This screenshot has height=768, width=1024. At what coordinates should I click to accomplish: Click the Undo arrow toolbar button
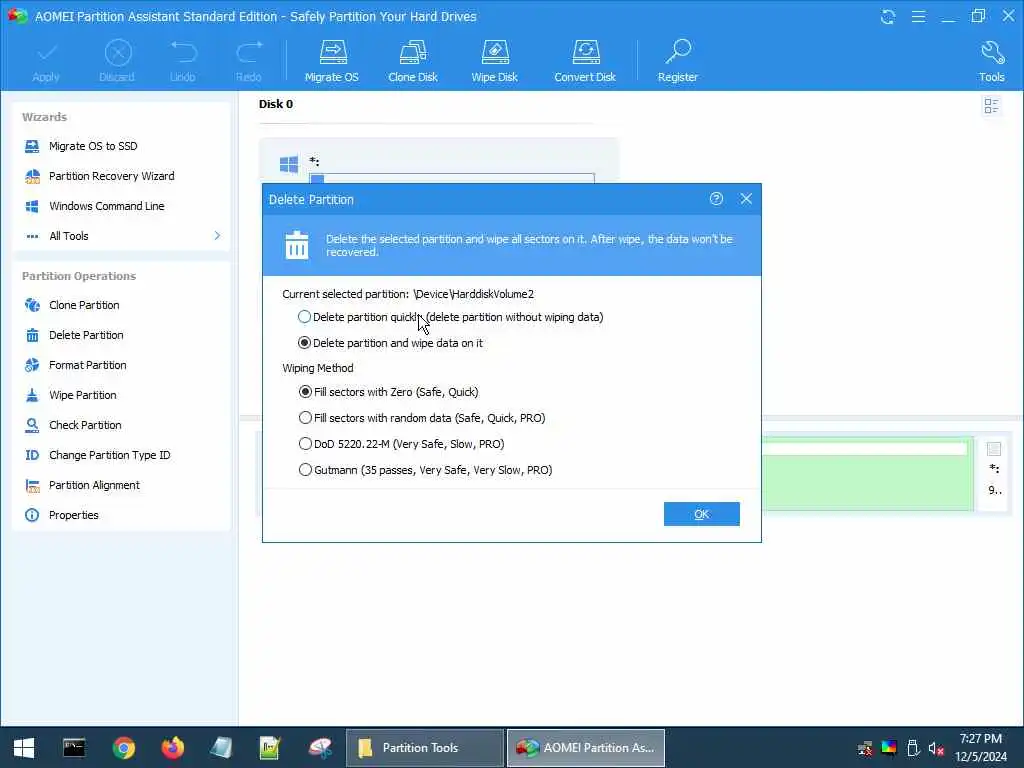tap(183, 61)
